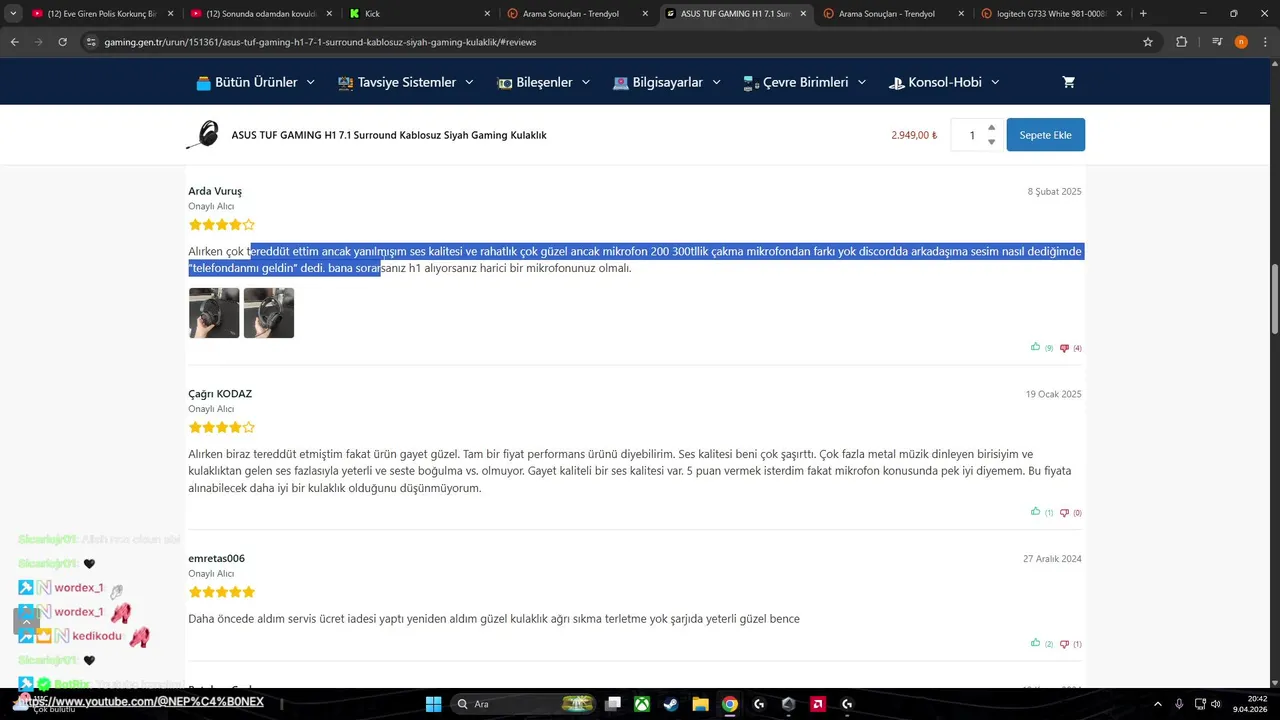This screenshot has height=720, width=1280.
Task: Expand the Bileşenler menu
Action: [544, 82]
